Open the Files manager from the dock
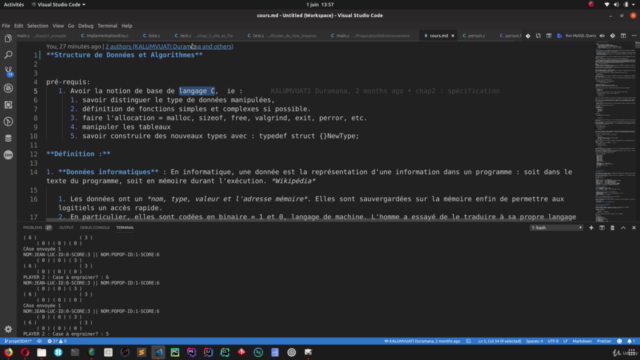 point(42,352)
